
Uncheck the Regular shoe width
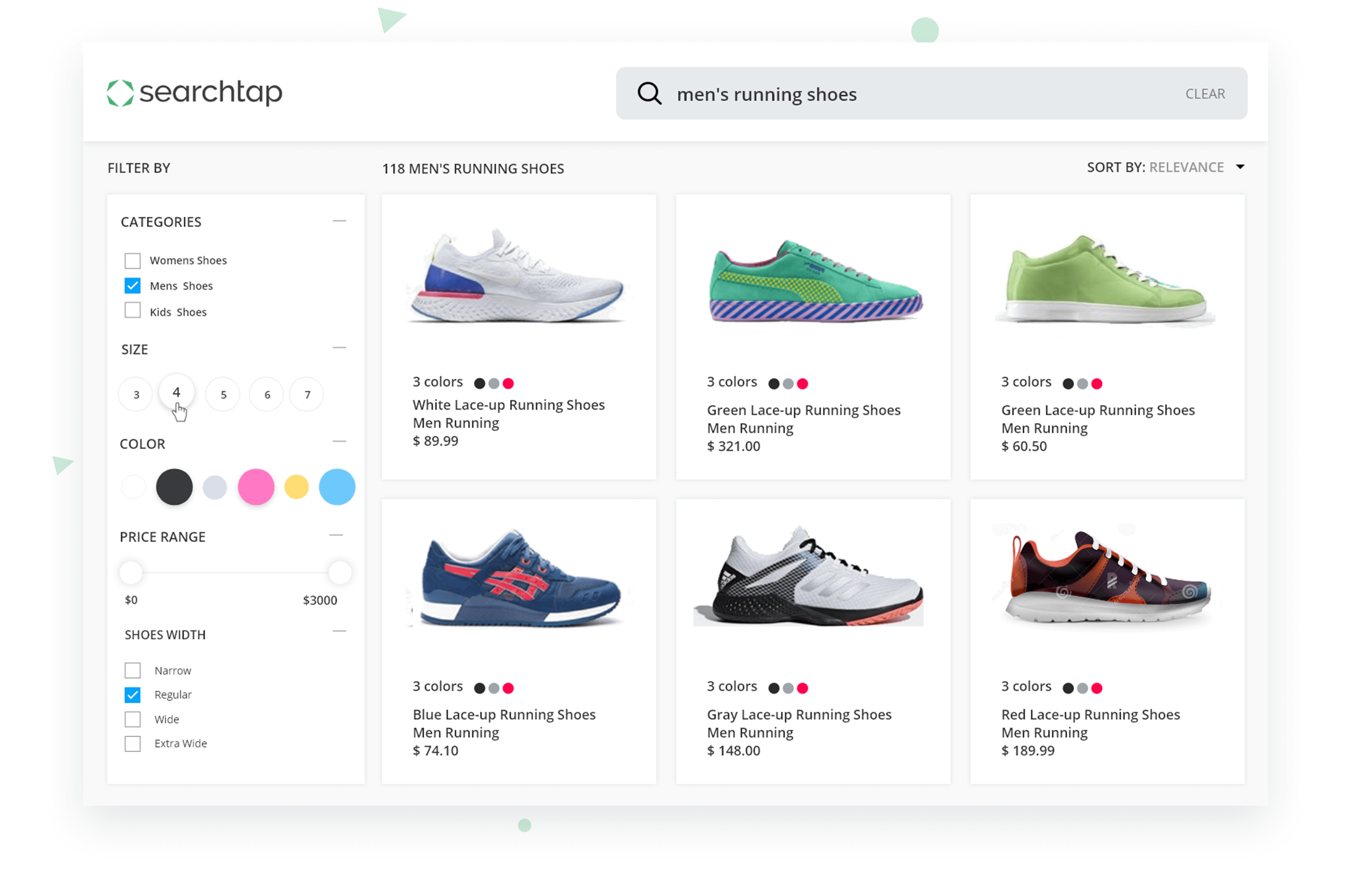tap(133, 694)
